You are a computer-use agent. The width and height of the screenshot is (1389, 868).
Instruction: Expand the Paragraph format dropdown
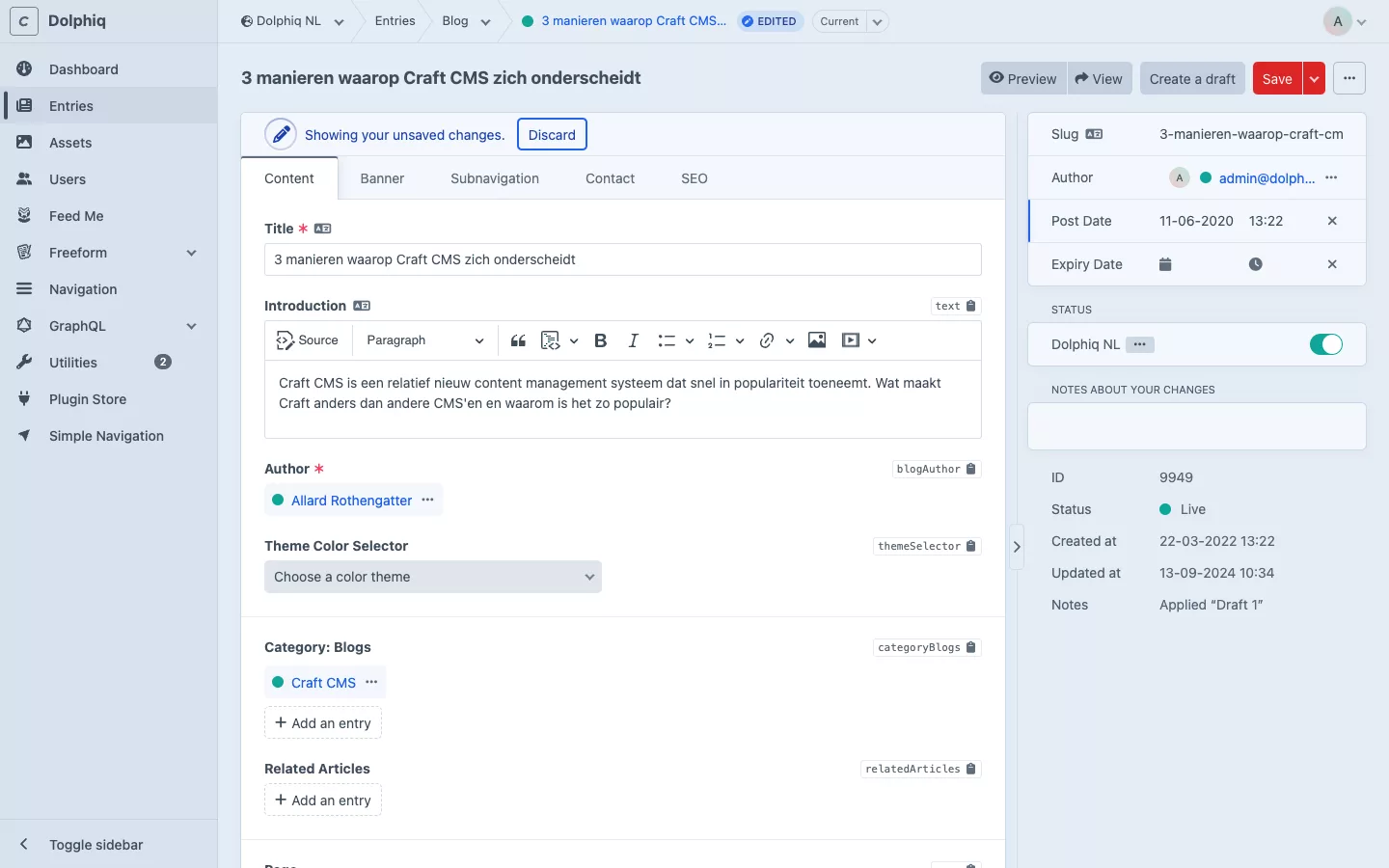[x=424, y=340]
